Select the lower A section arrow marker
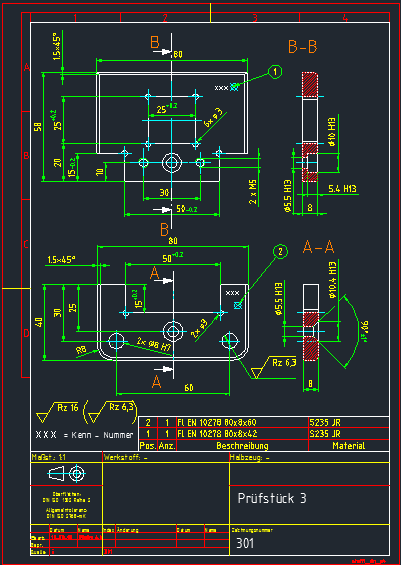Screen dimensions: 401x565 click(161, 377)
